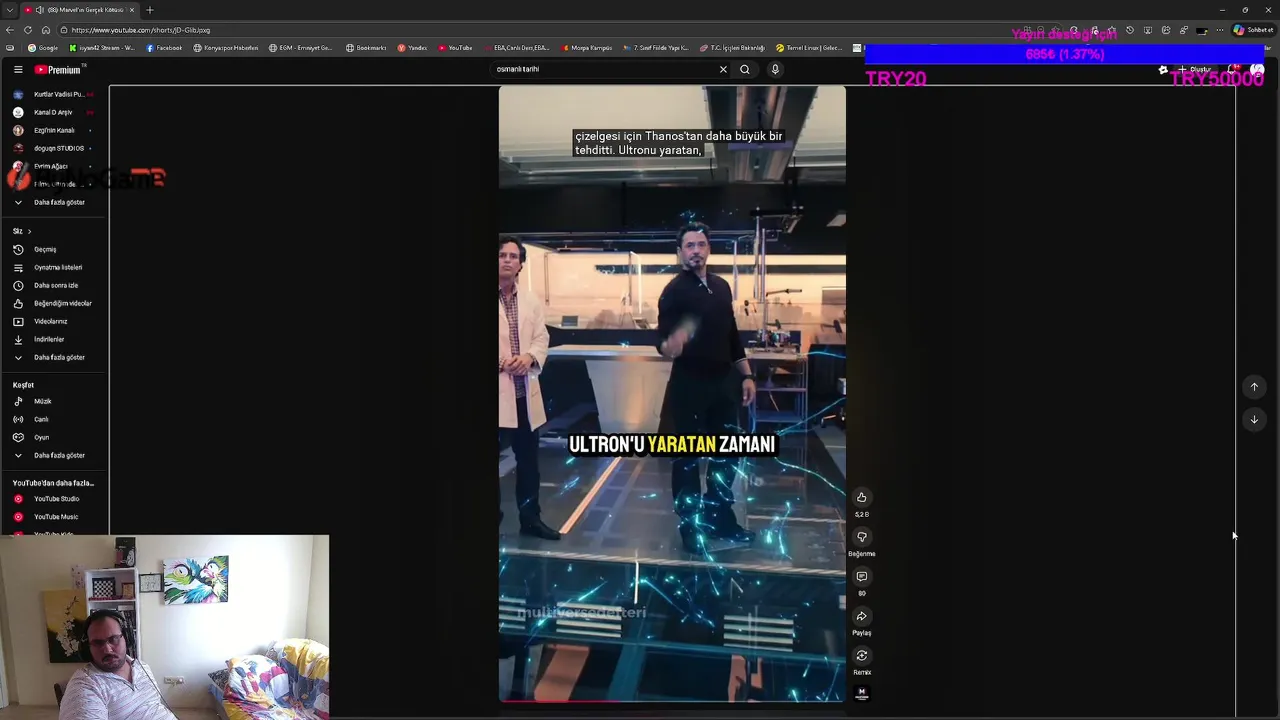1280x720 pixels.
Task: Open YouTube Studio in the sidebar
Action: 54,499
